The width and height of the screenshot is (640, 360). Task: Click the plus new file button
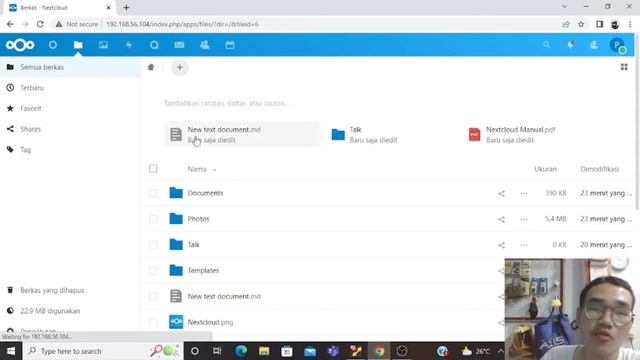point(180,67)
